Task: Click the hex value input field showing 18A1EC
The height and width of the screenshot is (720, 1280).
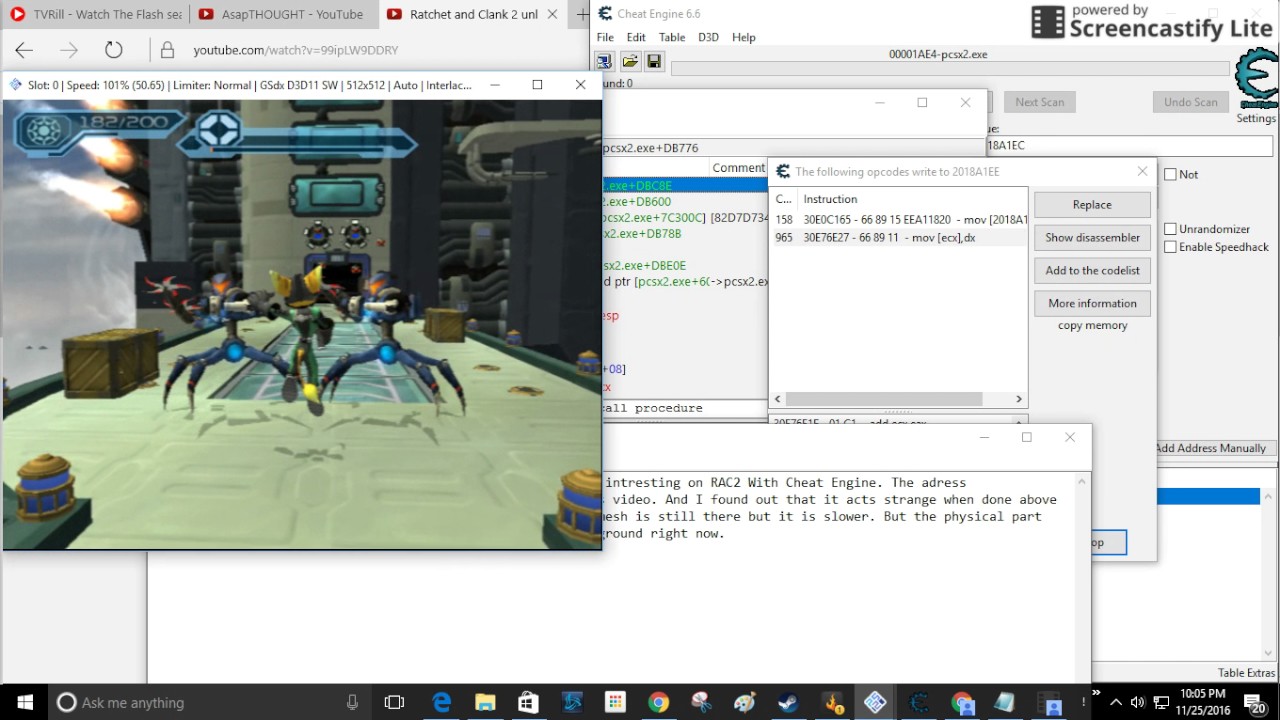Action: point(1130,145)
